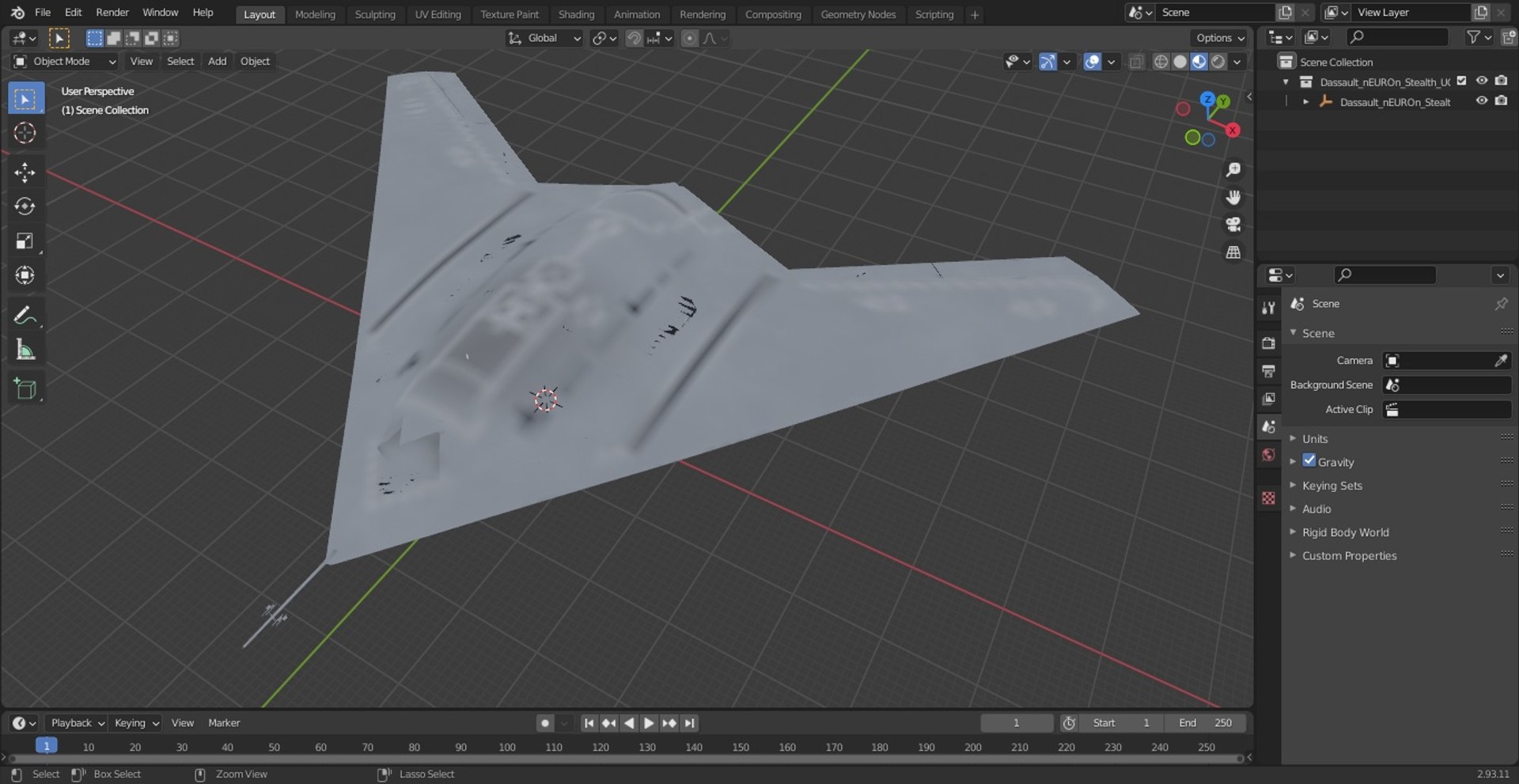Select the Add Cube tool
Viewport: 1519px width, 784px height.
[x=25, y=388]
